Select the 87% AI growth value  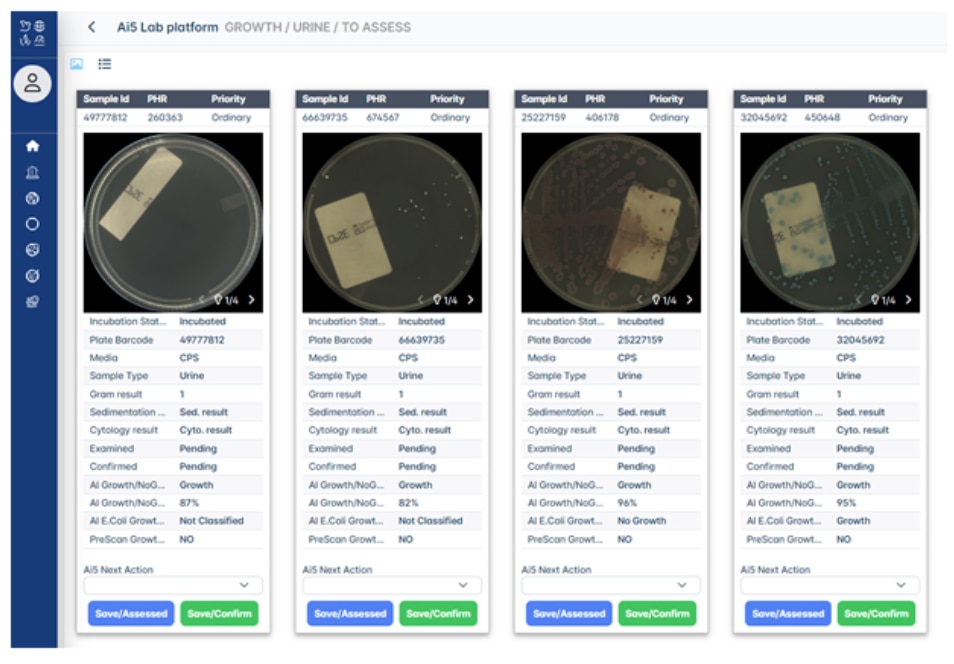(189, 503)
